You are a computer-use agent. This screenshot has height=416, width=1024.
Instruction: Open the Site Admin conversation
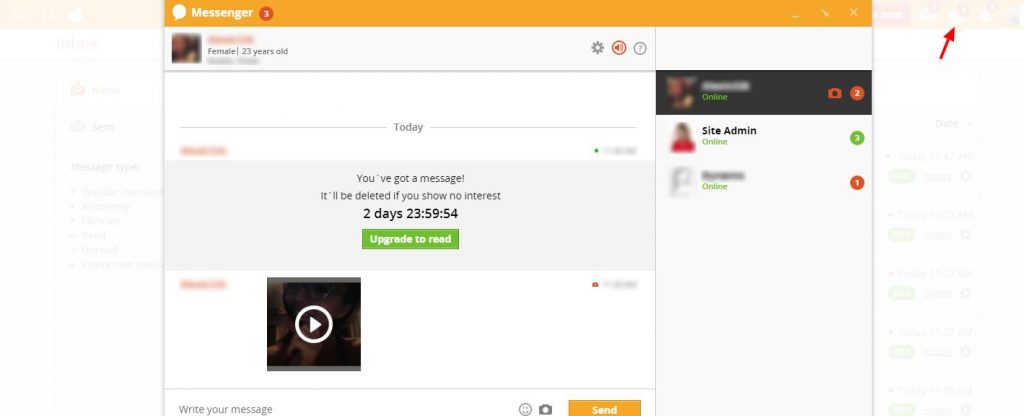[763, 136]
